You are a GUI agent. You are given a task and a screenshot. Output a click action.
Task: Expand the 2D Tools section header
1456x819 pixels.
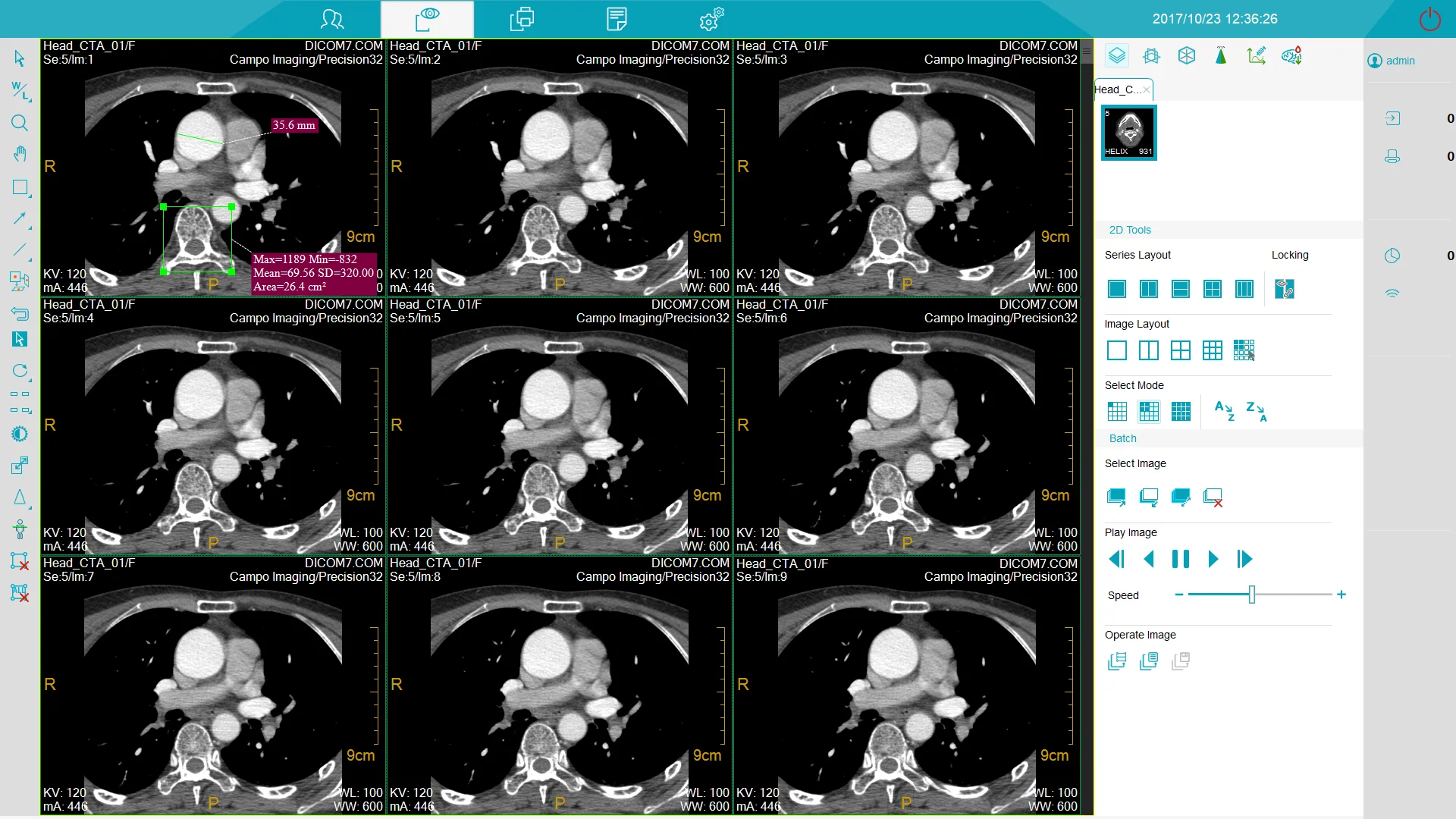(x=1130, y=230)
